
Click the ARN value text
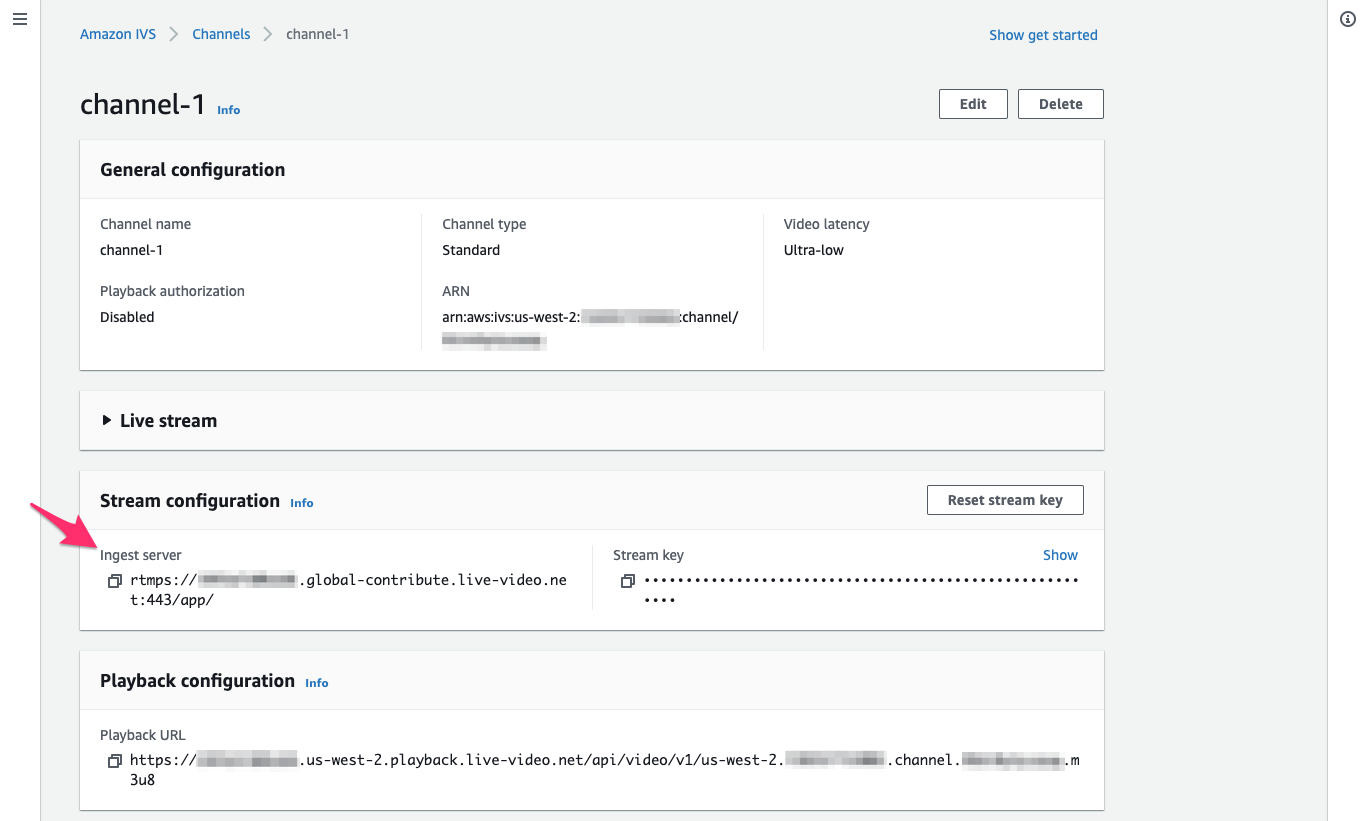pos(590,329)
